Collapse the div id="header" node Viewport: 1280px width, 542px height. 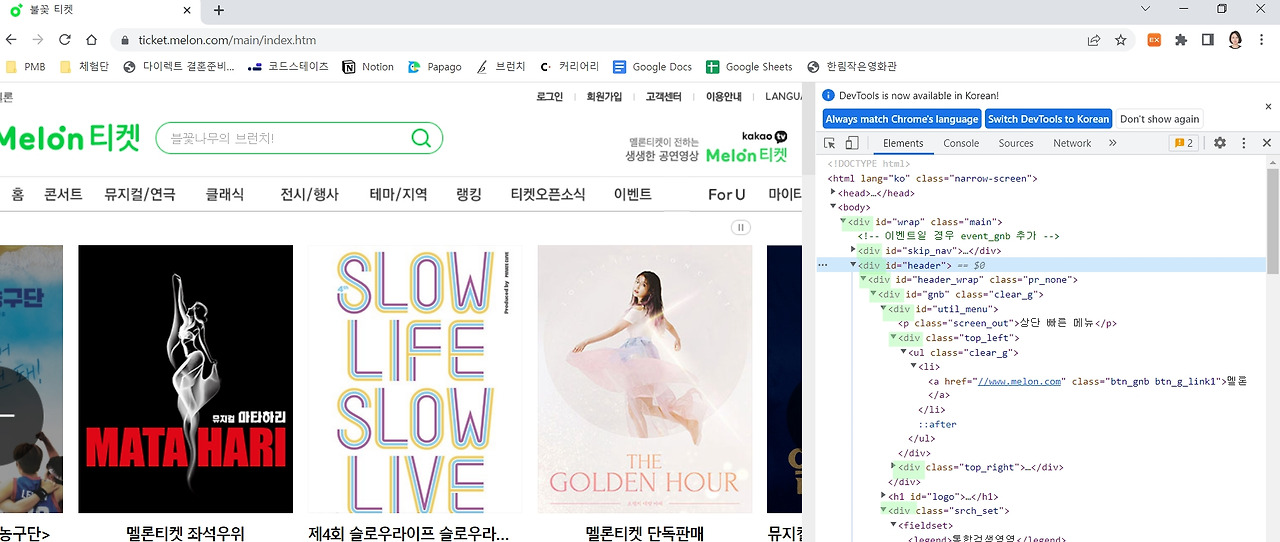[853, 265]
